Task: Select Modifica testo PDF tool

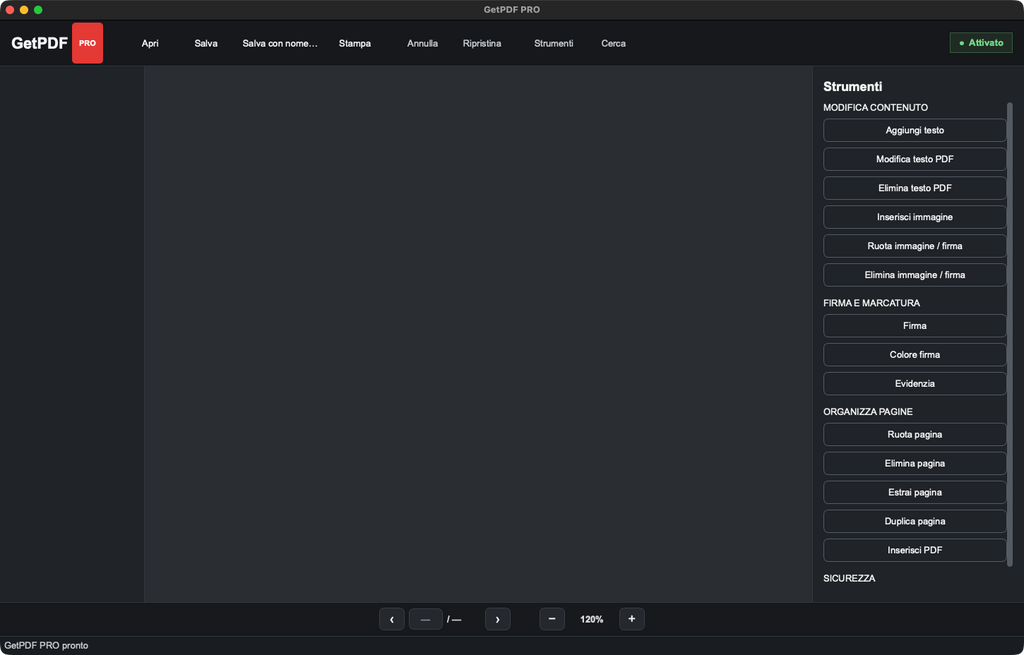Action: 914,159
